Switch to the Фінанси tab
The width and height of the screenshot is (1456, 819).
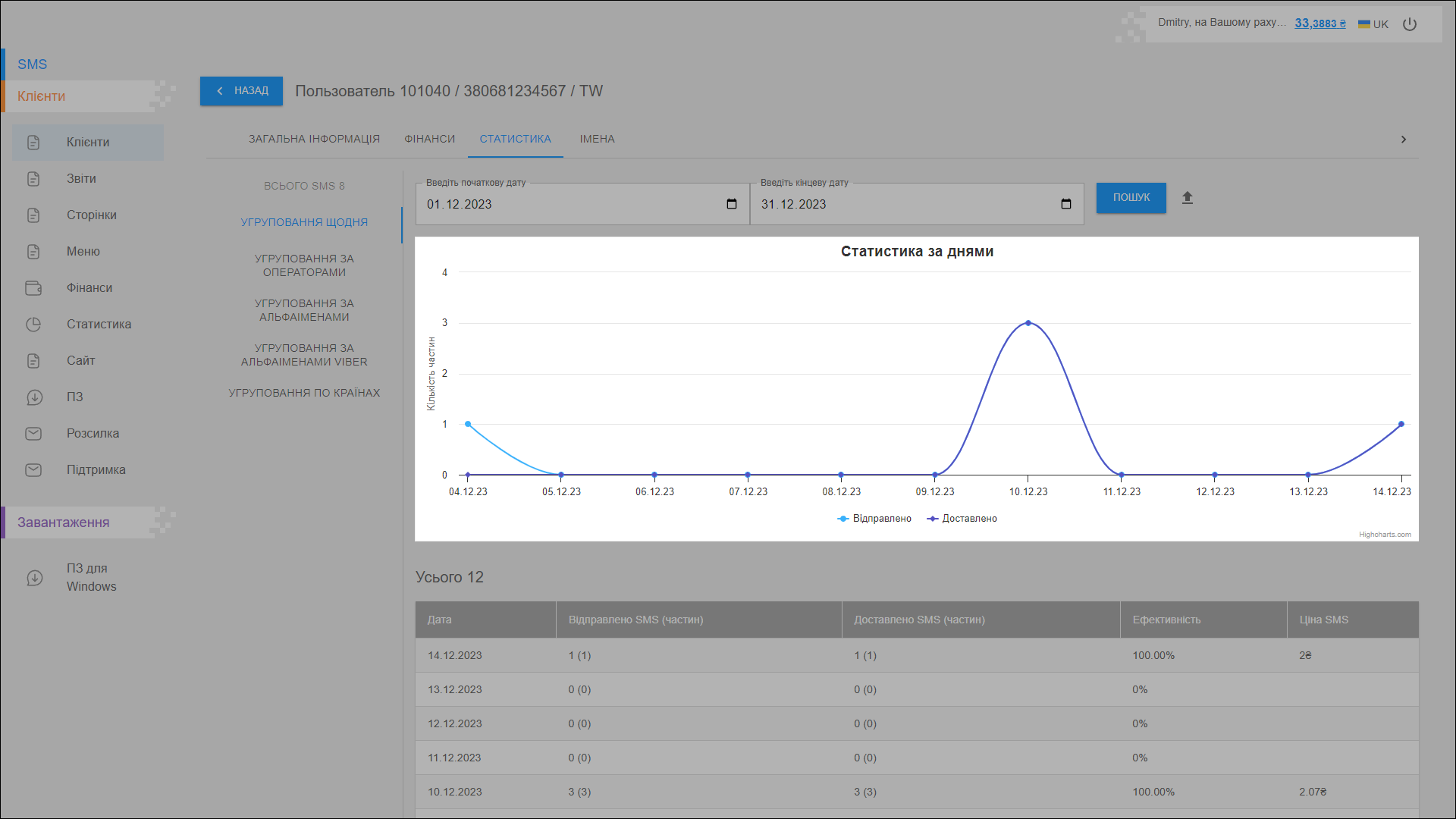point(429,139)
